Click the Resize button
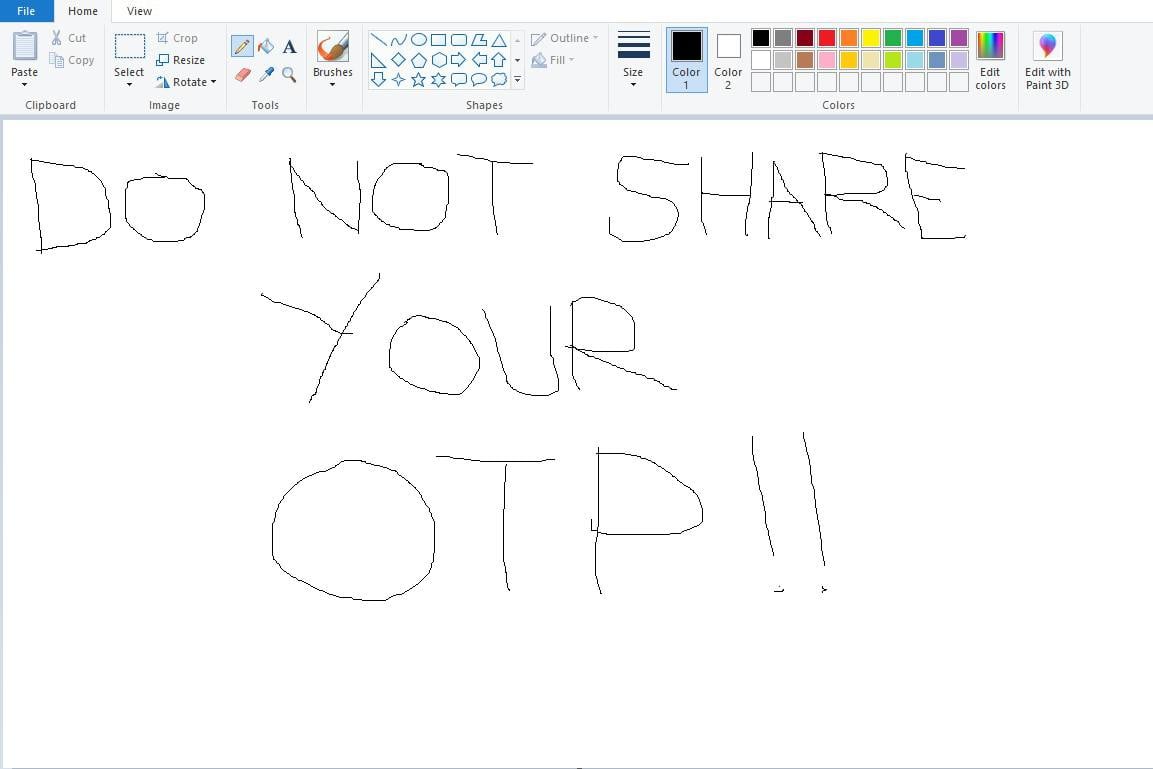 (181, 60)
